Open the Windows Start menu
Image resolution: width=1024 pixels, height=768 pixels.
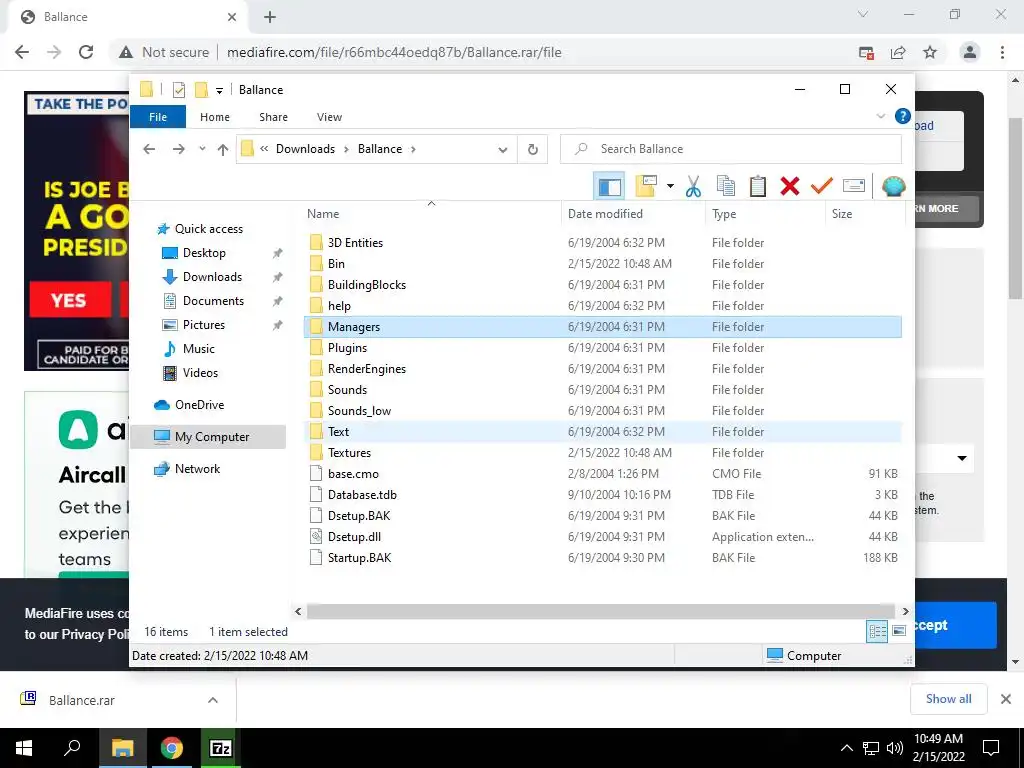click(x=24, y=748)
